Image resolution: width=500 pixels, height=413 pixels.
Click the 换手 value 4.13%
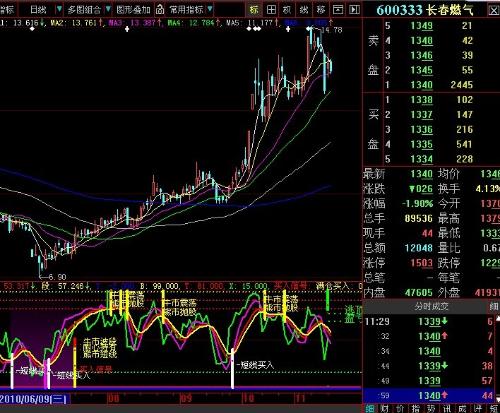click(x=487, y=189)
